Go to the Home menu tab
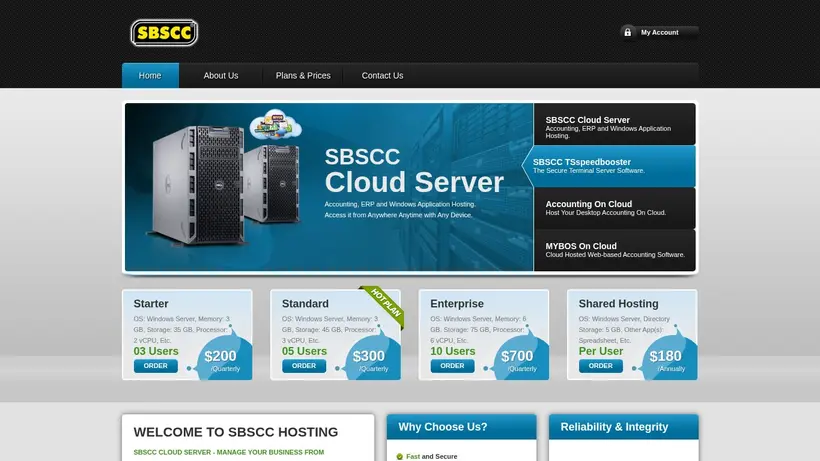This screenshot has height=461, width=820. point(150,75)
